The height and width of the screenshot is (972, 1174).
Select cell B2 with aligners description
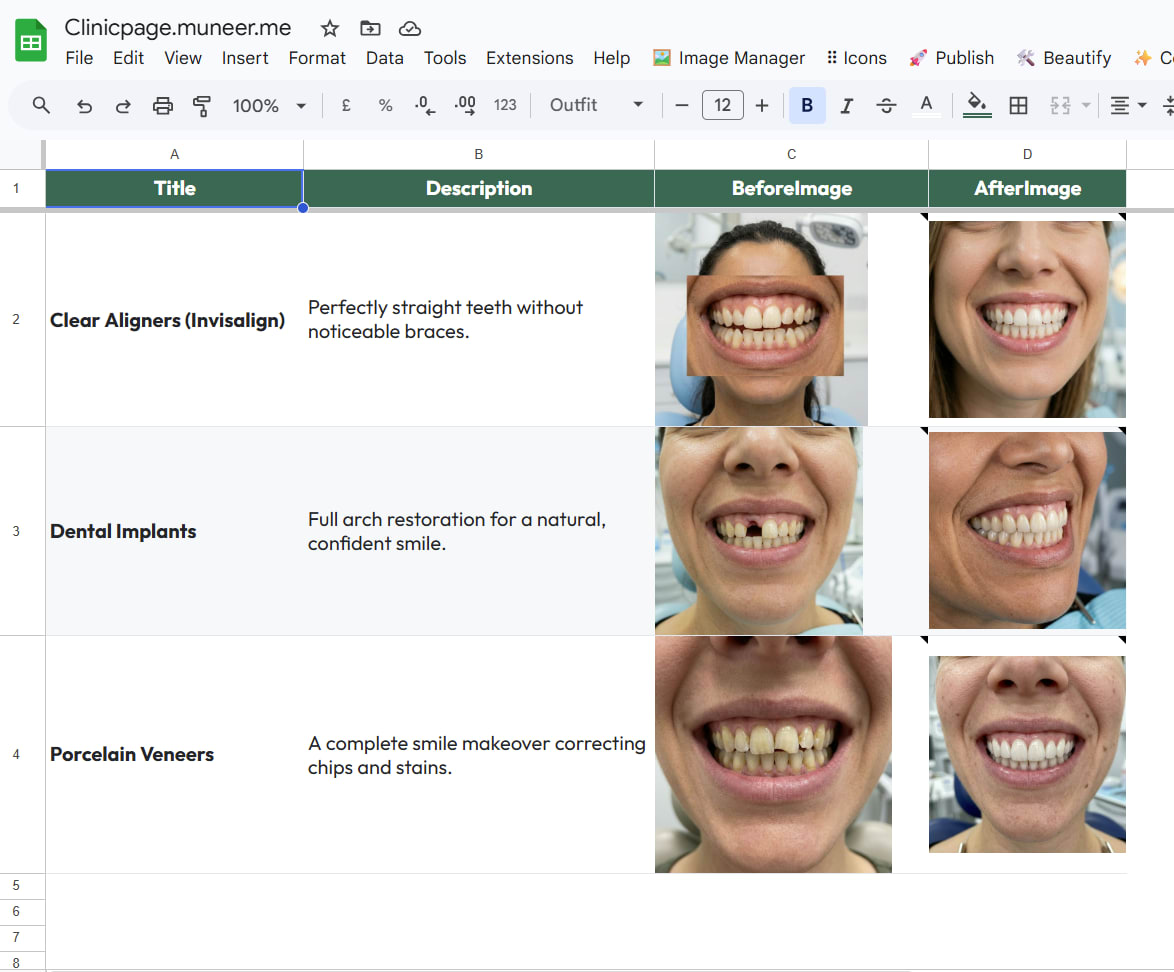tap(478, 319)
